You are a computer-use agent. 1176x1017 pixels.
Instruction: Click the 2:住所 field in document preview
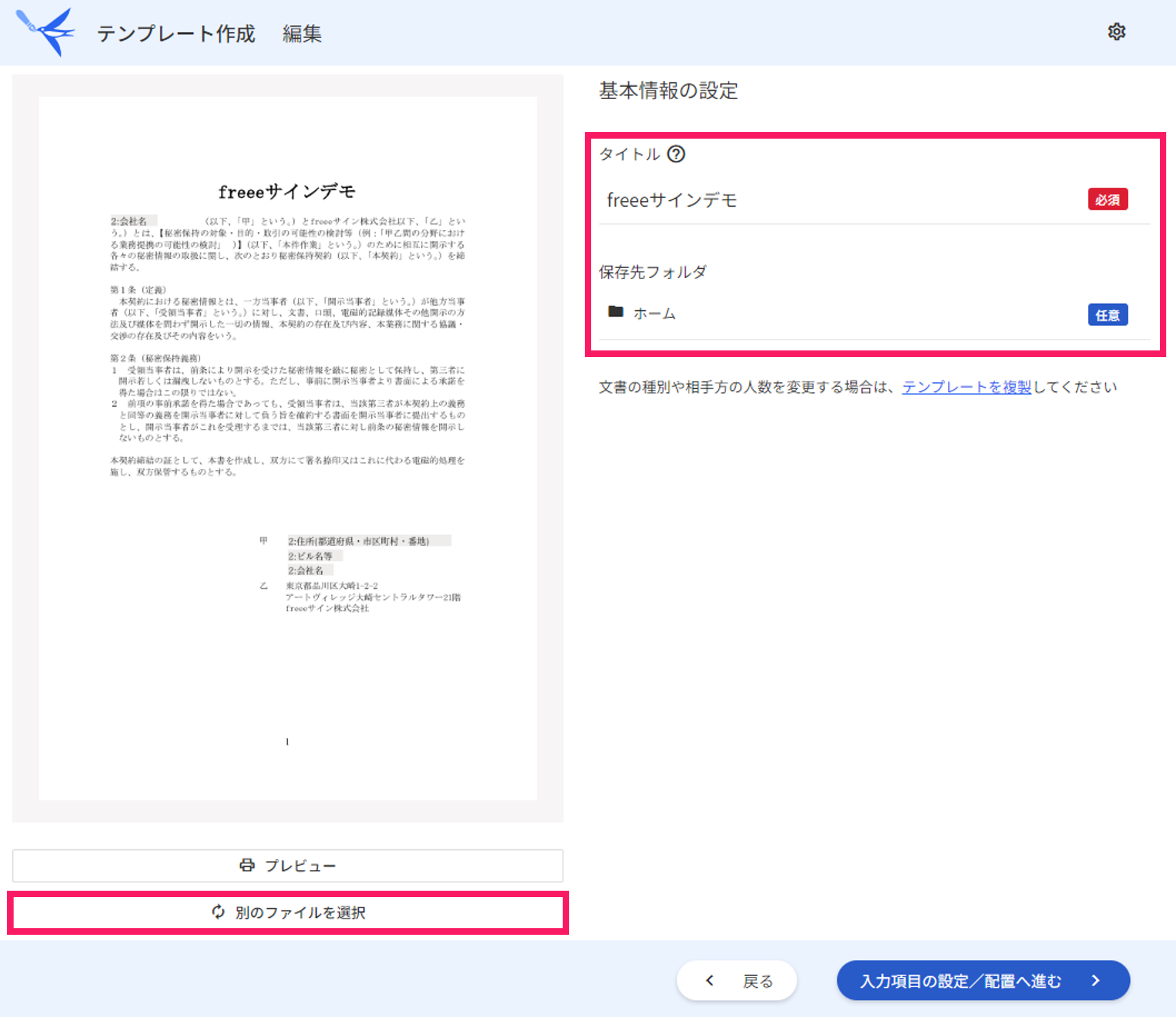coord(369,541)
